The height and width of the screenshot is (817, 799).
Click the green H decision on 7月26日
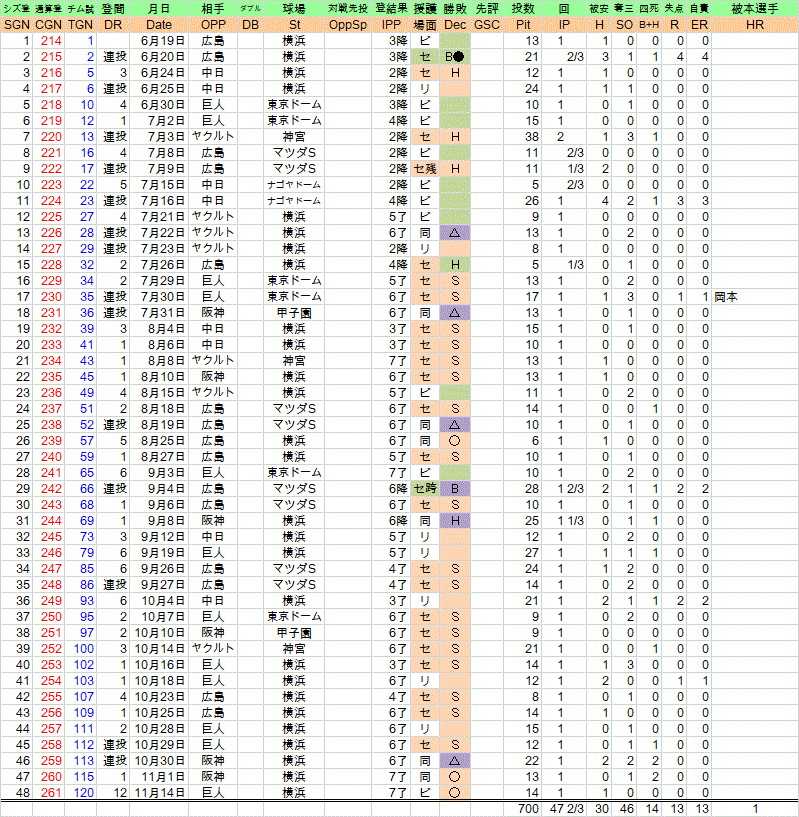455,265
